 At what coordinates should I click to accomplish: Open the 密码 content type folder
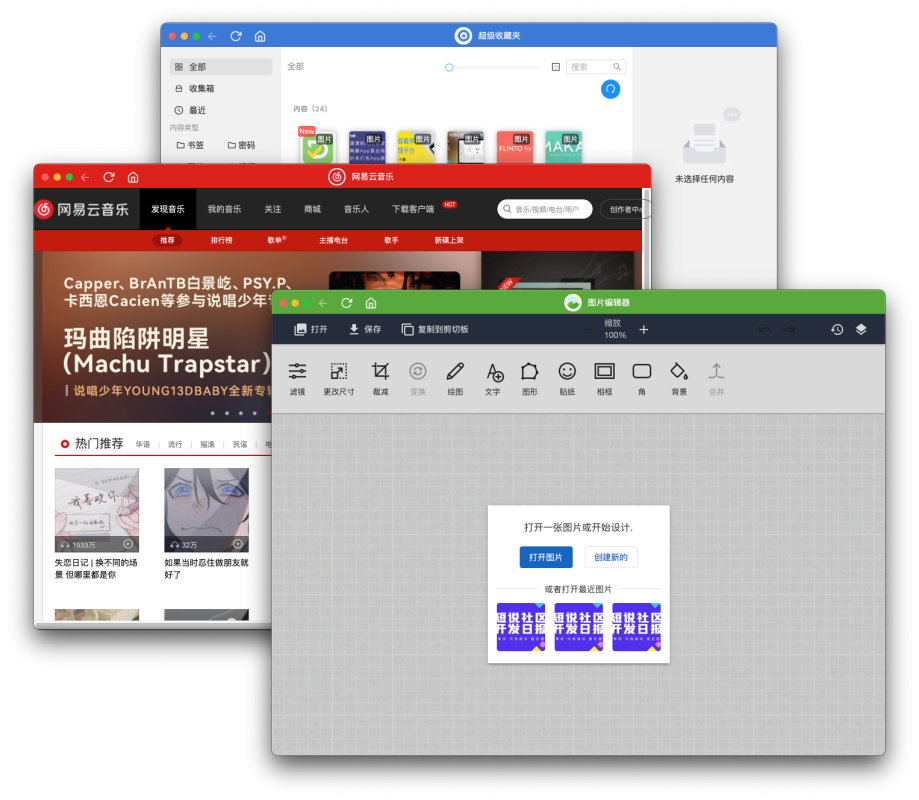pyautogui.click(x=241, y=145)
